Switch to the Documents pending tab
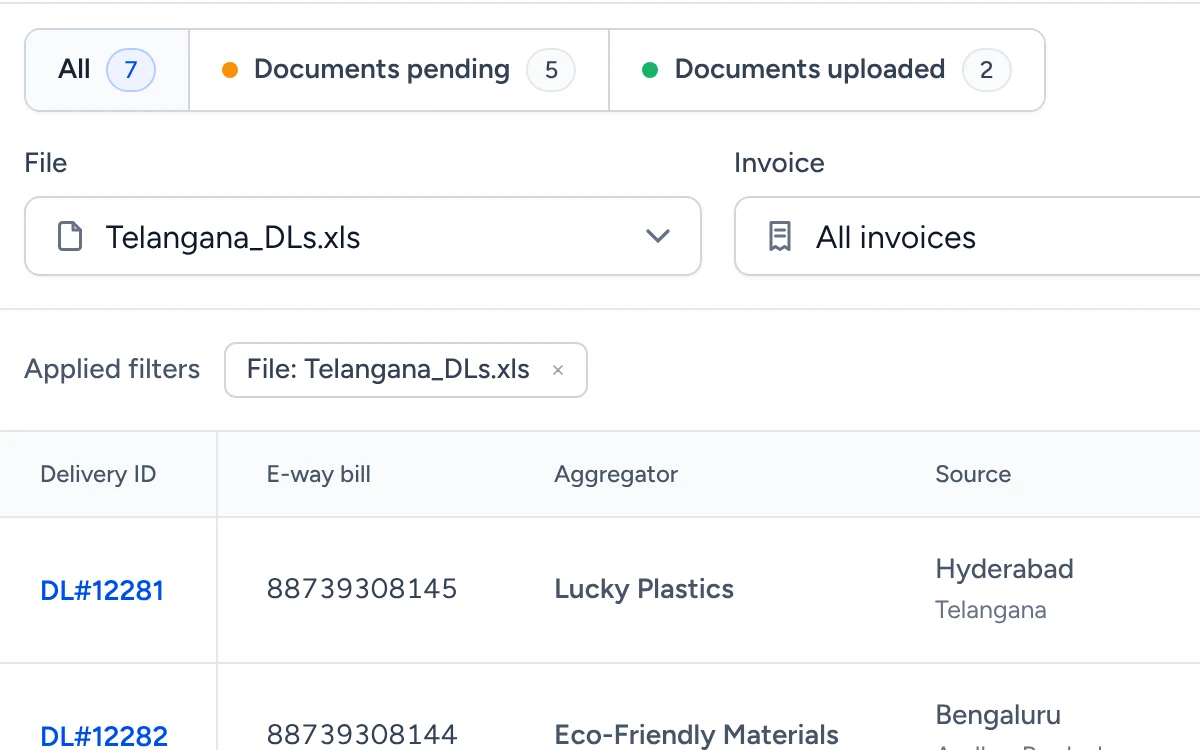This screenshot has width=1200, height=750. [x=398, y=70]
